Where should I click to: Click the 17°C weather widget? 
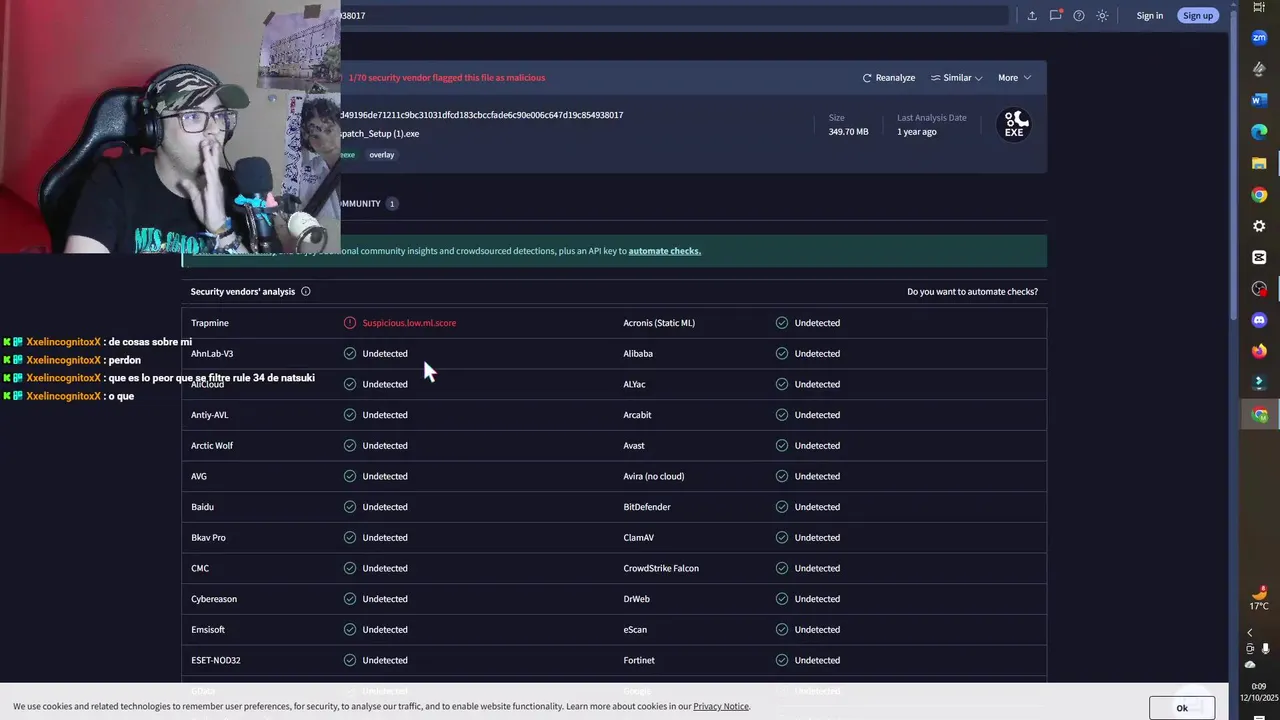1259,598
